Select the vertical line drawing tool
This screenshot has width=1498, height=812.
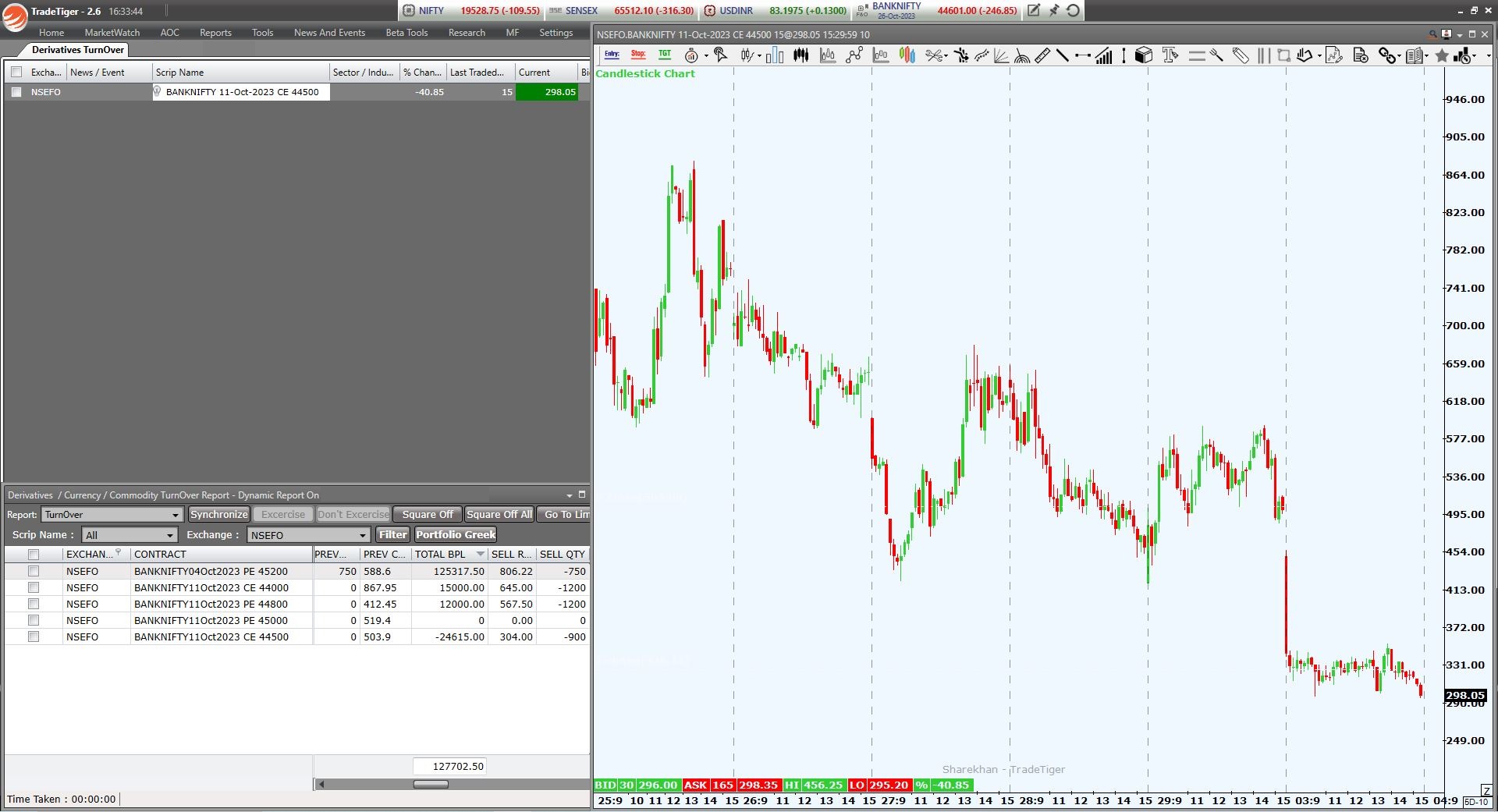point(1123,55)
